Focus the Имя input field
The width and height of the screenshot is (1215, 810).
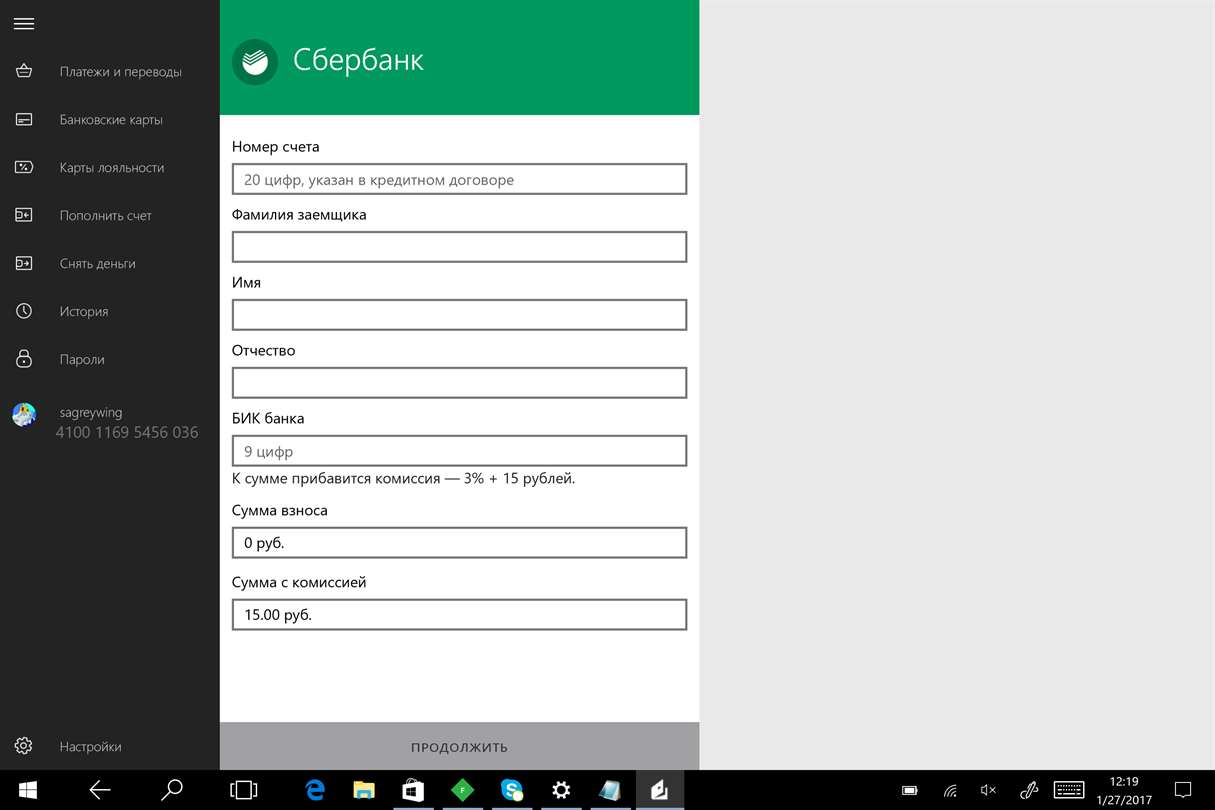pos(459,315)
